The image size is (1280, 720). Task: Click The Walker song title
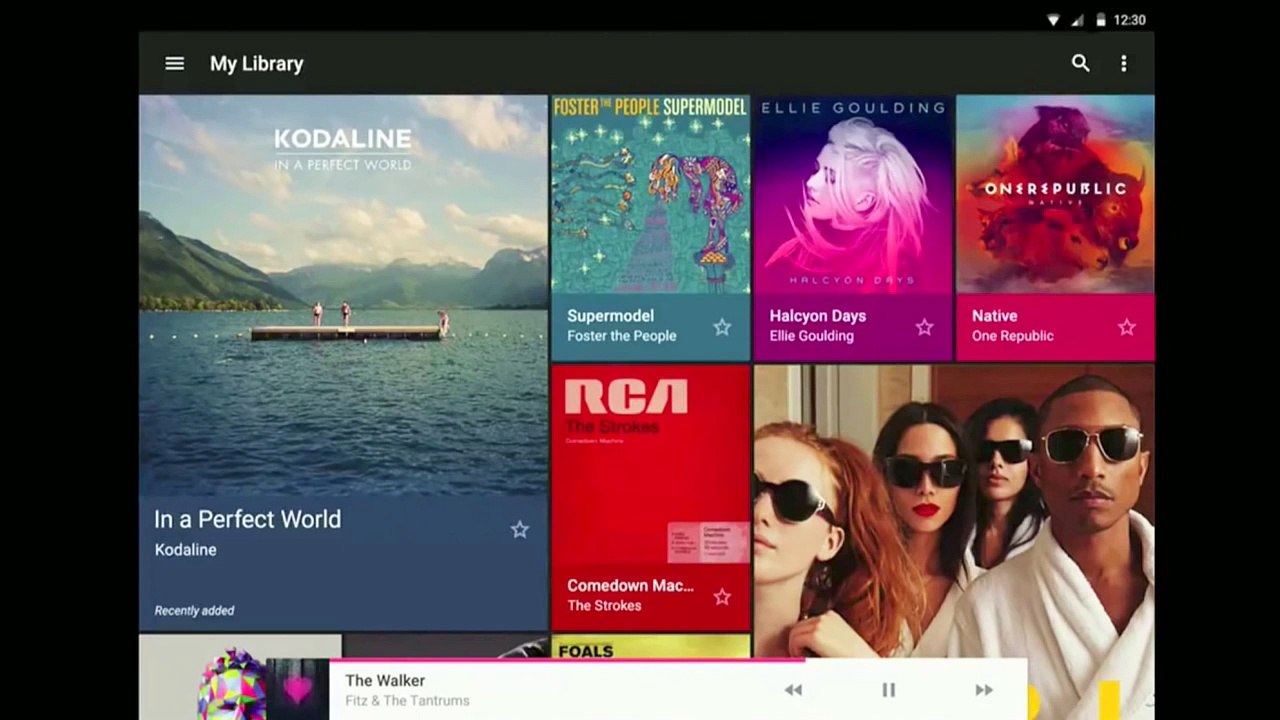point(385,680)
